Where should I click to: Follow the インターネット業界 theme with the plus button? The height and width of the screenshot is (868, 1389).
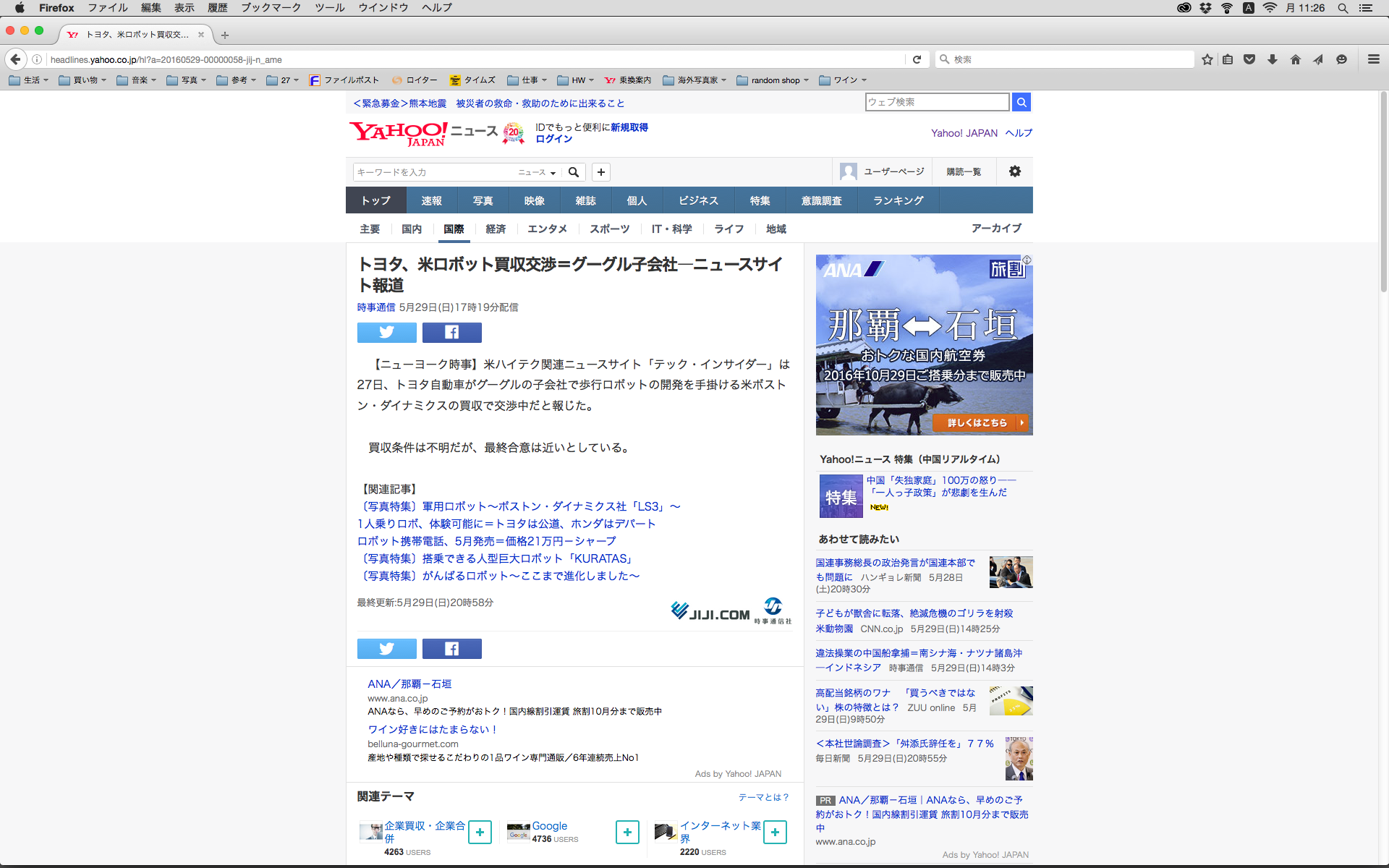[x=775, y=832]
